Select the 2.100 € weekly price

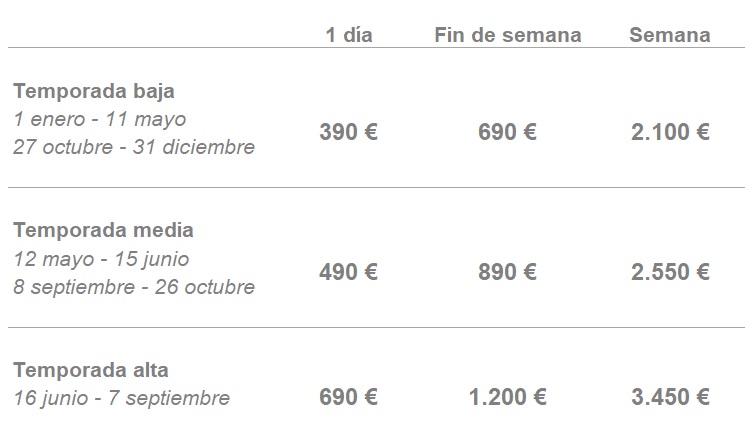[x=670, y=132]
